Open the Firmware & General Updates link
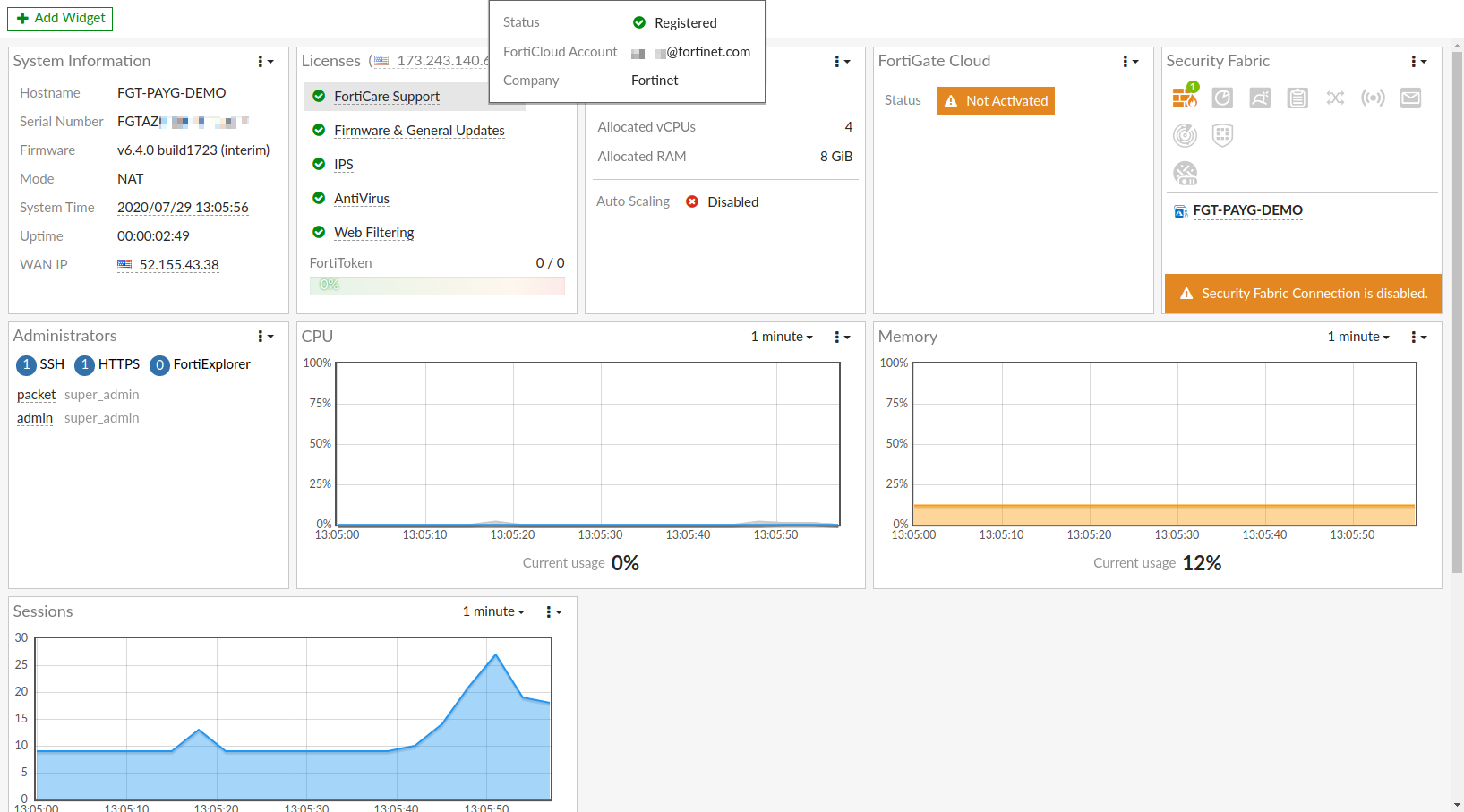 coord(419,131)
